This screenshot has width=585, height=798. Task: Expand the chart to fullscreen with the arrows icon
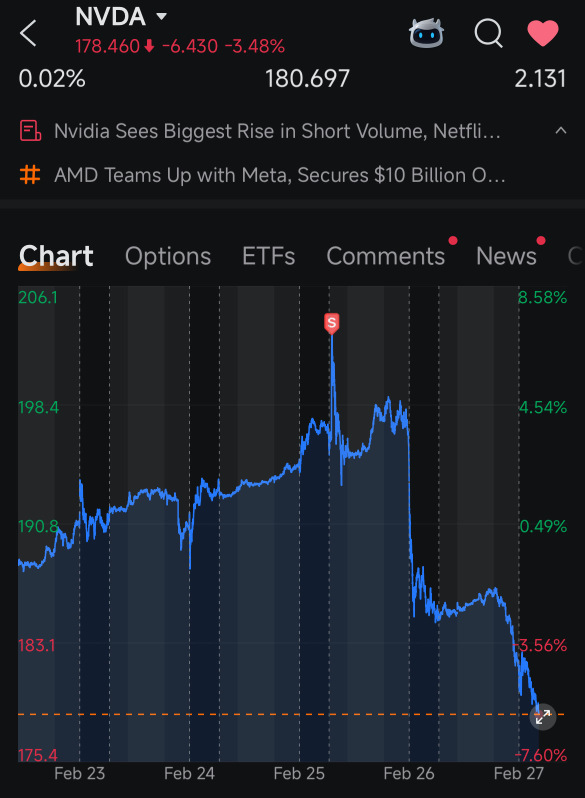click(x=543, y=717)
